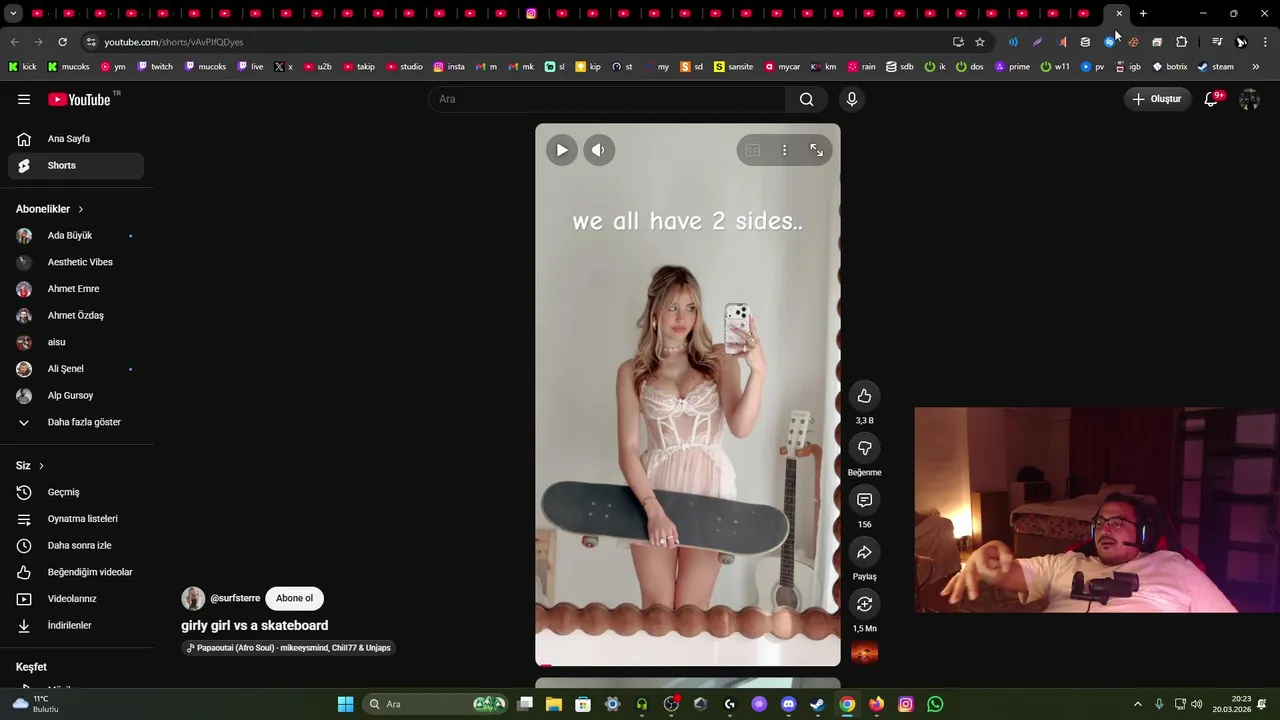Open the remix button showing 1,5 Mn
Viewport: 1280px width, 720px height.
(x=864, y=604)
